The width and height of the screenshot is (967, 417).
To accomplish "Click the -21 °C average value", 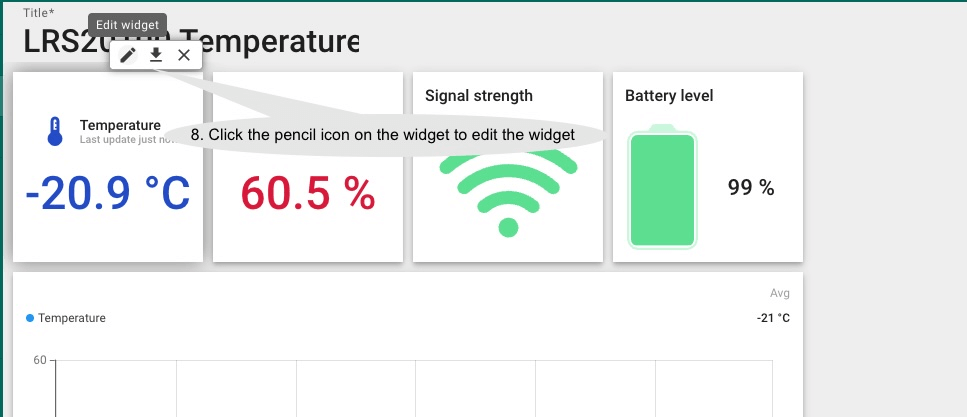I will (x=773, y=318).
